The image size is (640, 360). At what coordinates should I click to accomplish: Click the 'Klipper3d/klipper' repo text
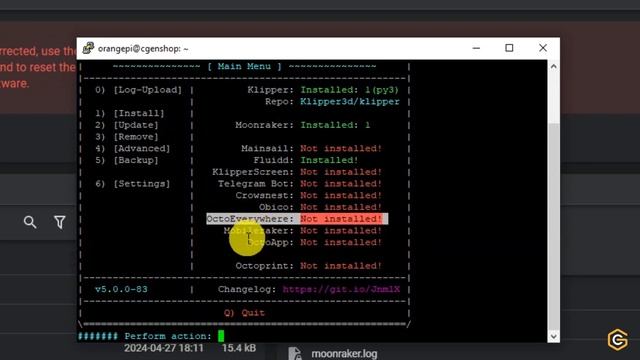[350, 102]
